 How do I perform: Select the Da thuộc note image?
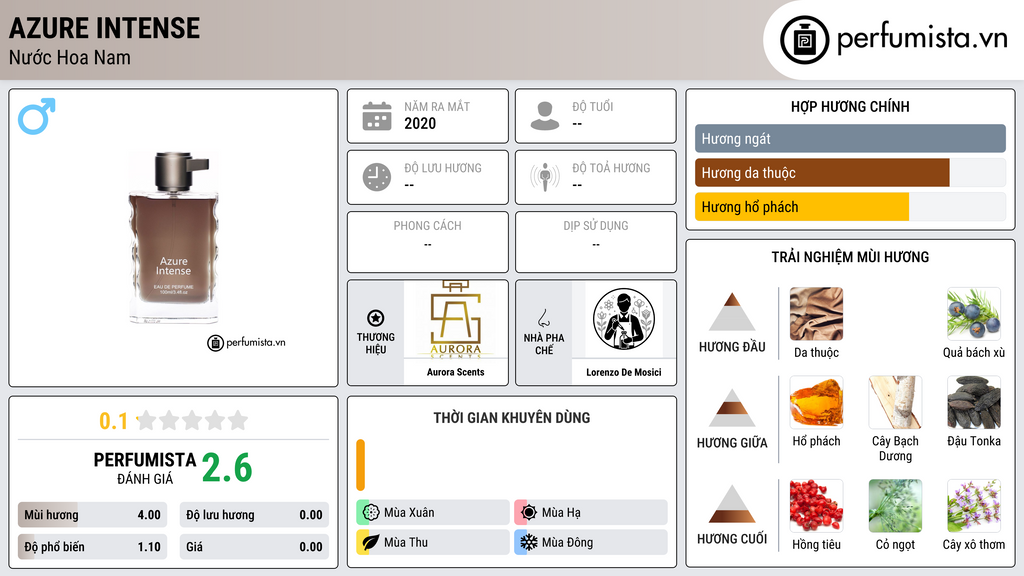[x=816, y=313]
